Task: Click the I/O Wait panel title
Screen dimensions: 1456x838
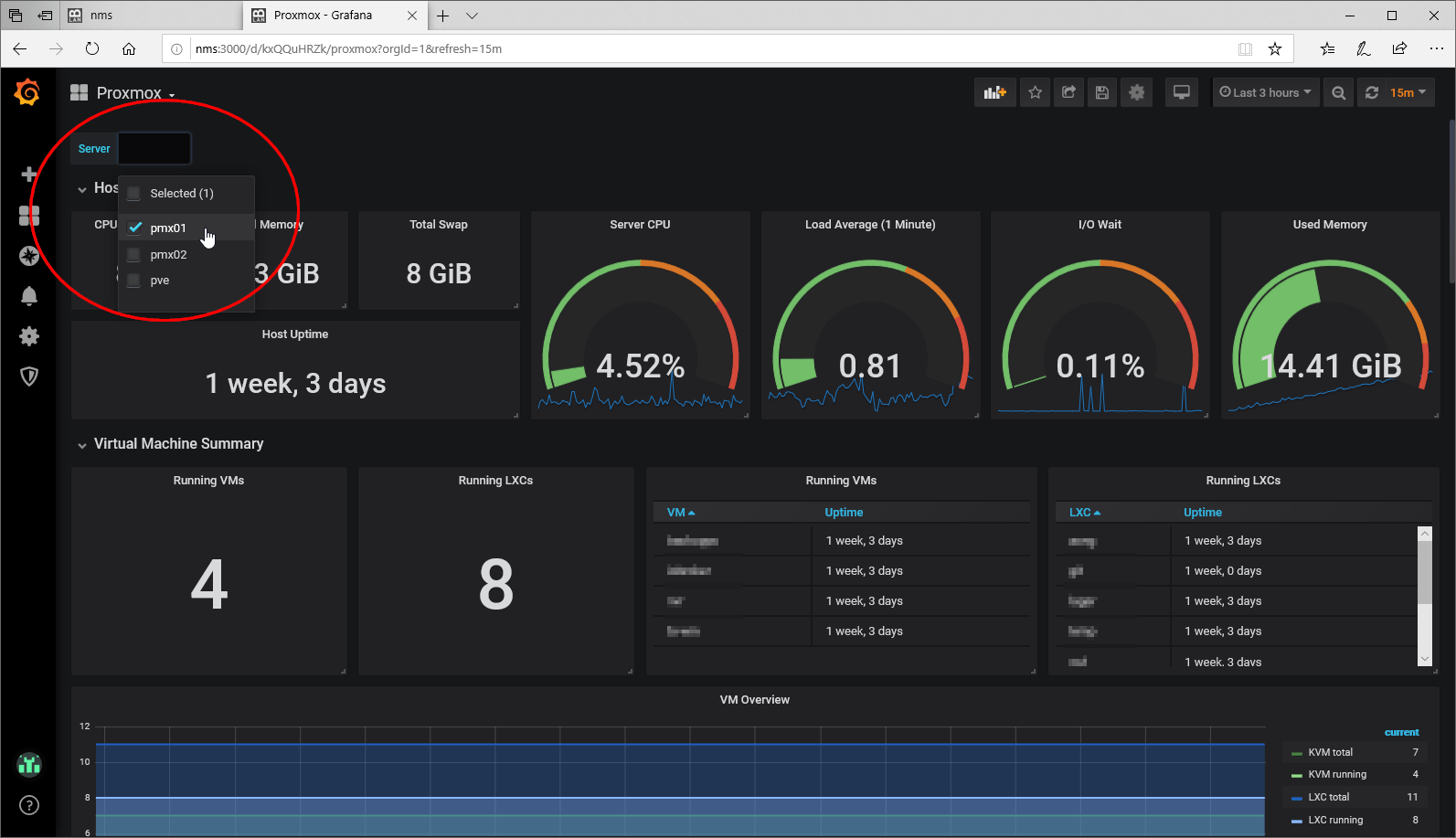Action: coord(1100,225)
